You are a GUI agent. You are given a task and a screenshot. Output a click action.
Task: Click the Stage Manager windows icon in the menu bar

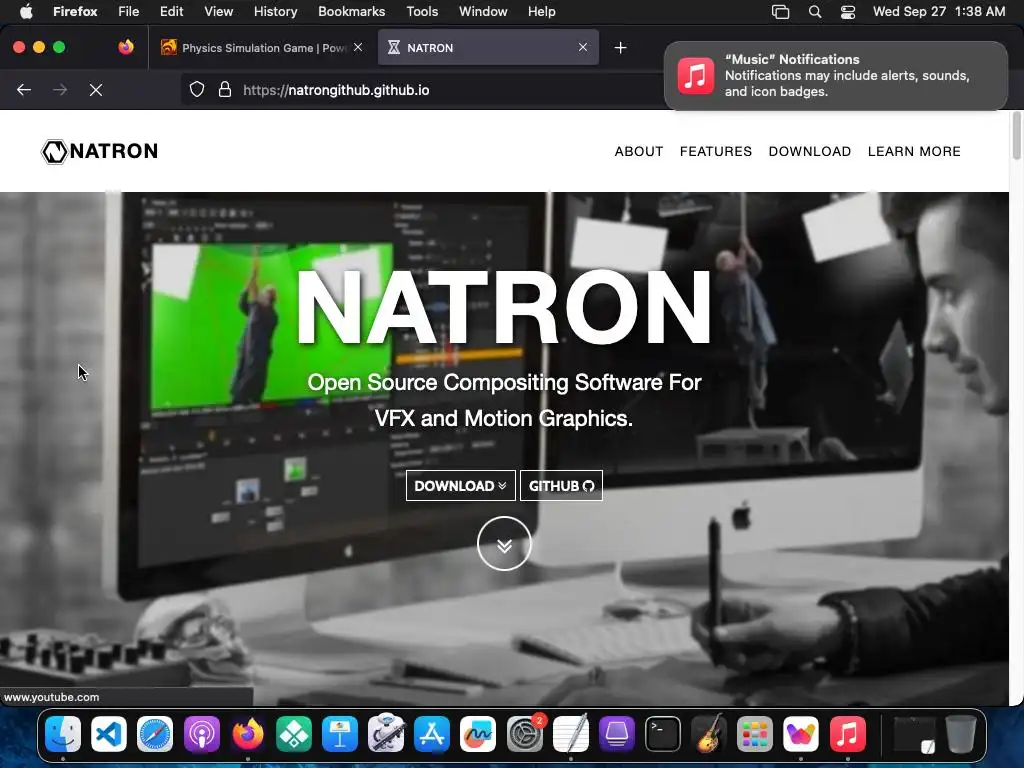point(780,12)
